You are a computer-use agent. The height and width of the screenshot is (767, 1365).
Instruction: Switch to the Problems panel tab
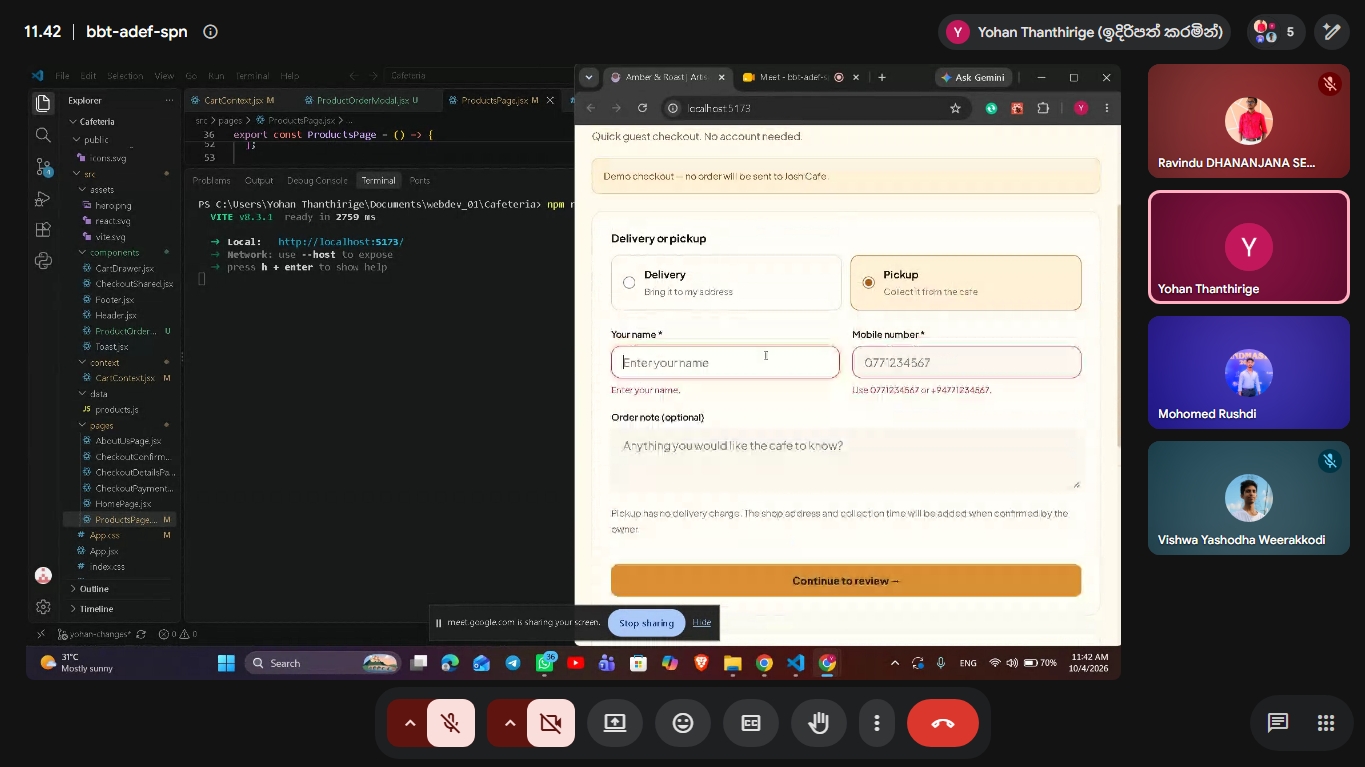click(x=211, y=181)
